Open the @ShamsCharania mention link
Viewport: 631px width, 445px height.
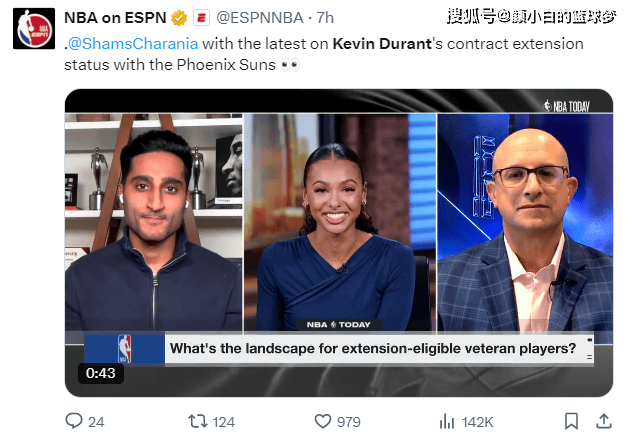133,44
